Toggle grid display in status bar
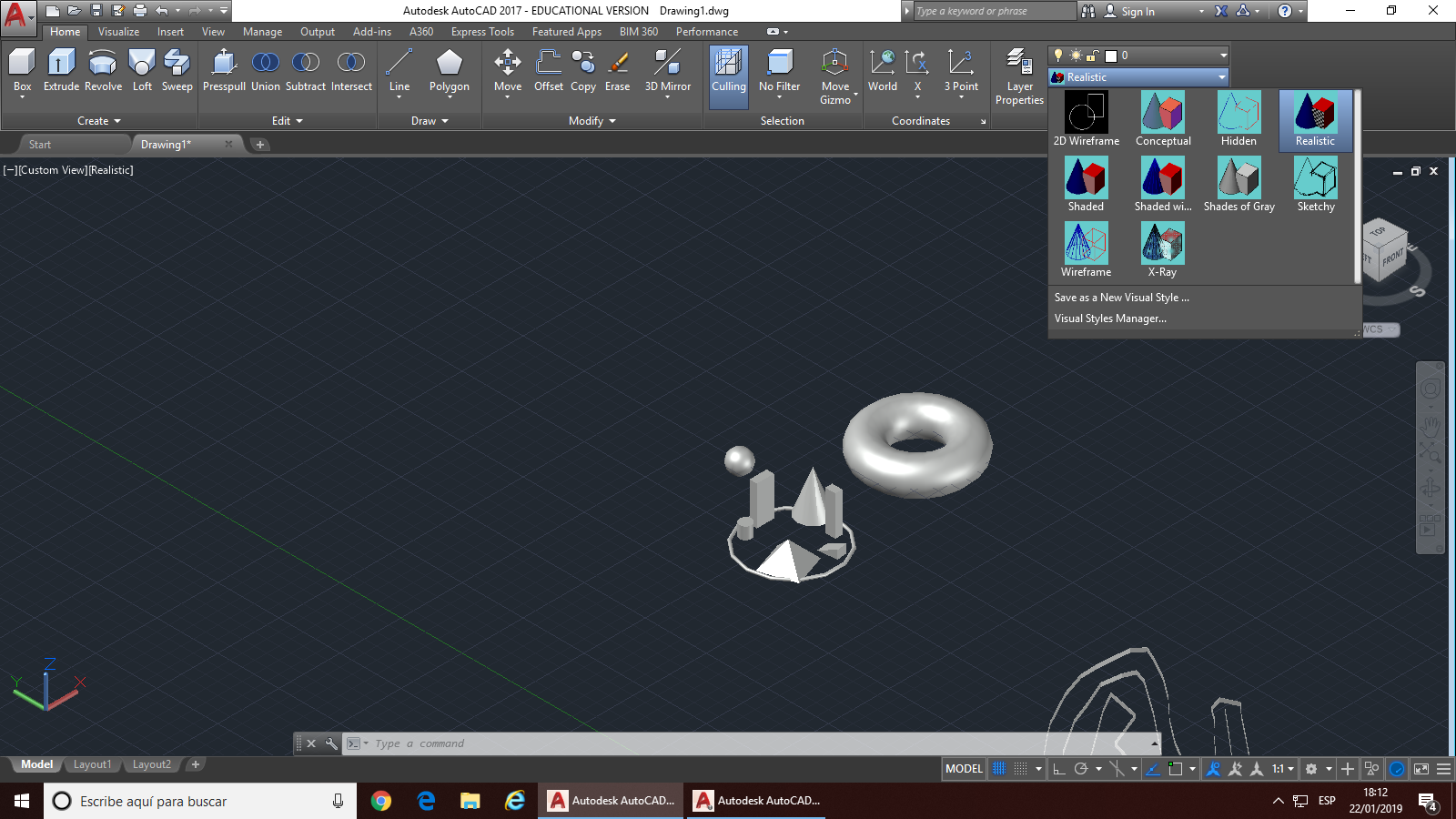The image size is (1456, 819). click(x=999, y=769)
